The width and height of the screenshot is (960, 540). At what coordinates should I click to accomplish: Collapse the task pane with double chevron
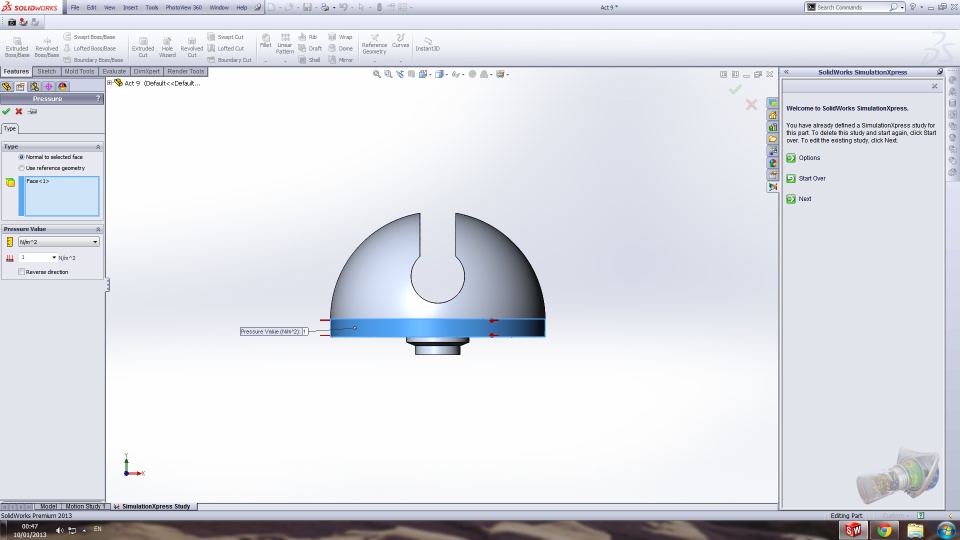coord(786,72)
